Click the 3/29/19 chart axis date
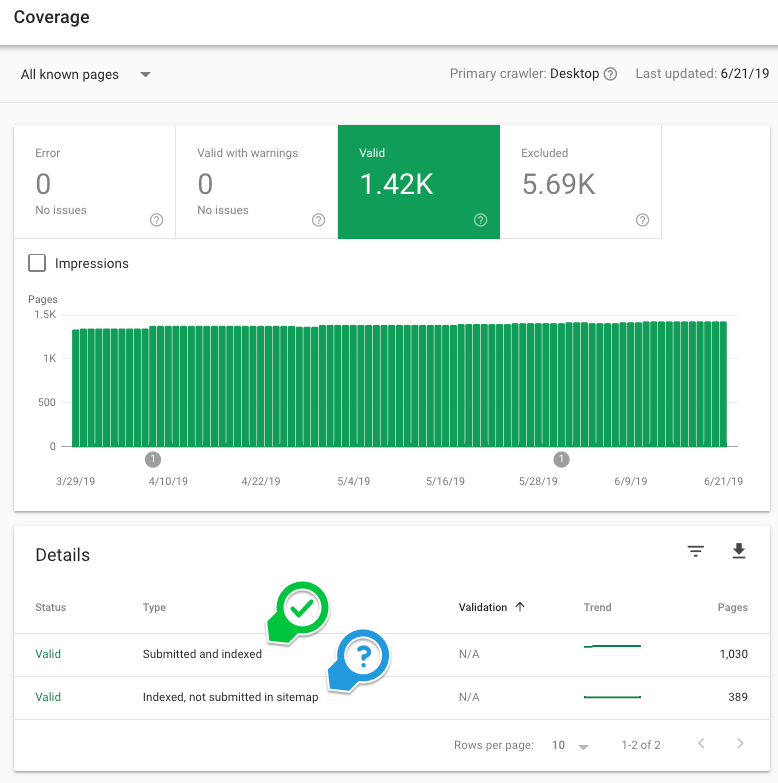778x783 pixels. [75, 481]
